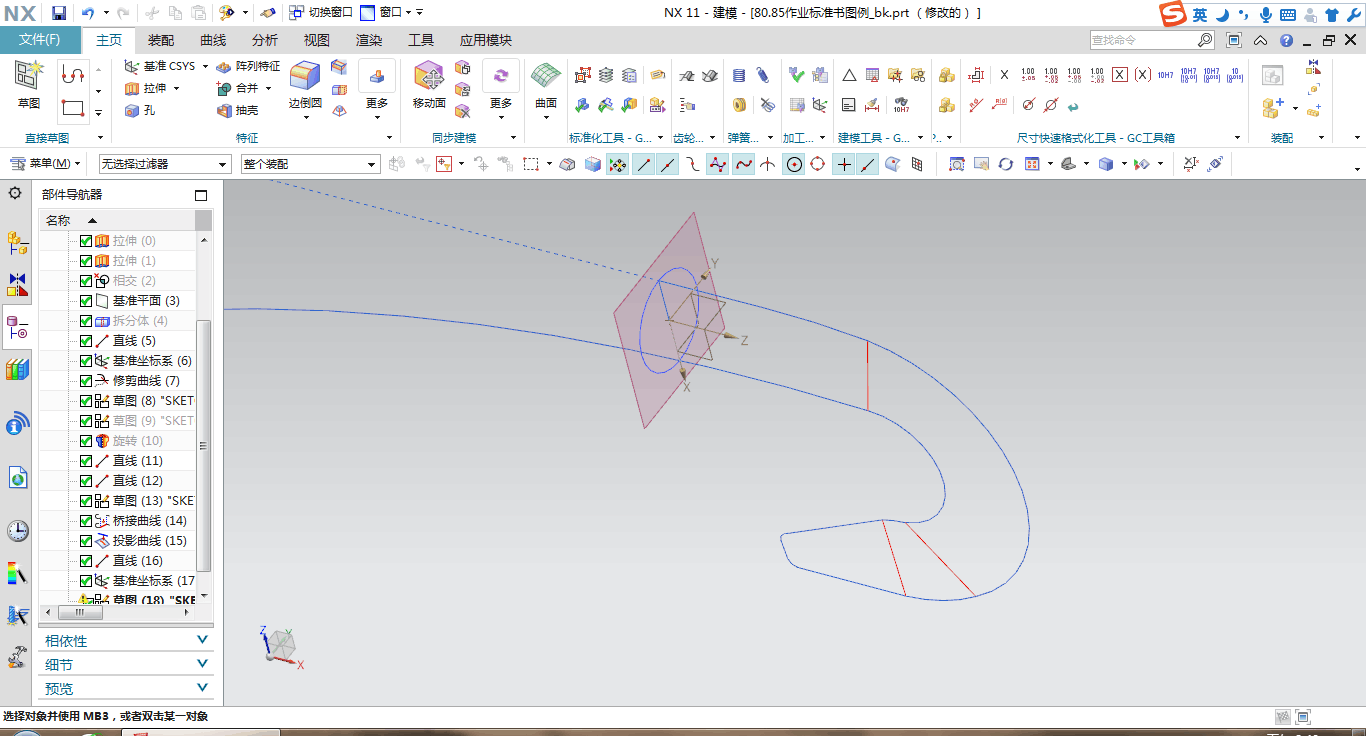Open the 无选择过滤器 selection filter dropdown
Screen dimensions: 1366x736
(165, 164)
